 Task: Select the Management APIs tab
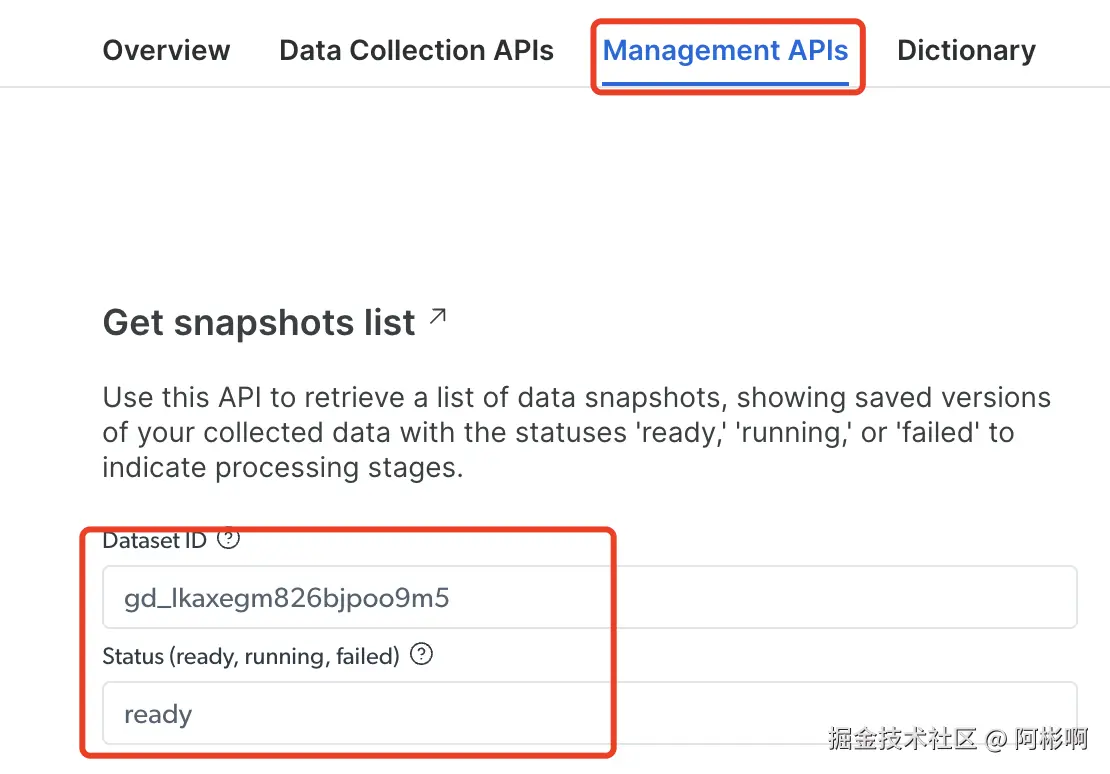tap(725, 51)
